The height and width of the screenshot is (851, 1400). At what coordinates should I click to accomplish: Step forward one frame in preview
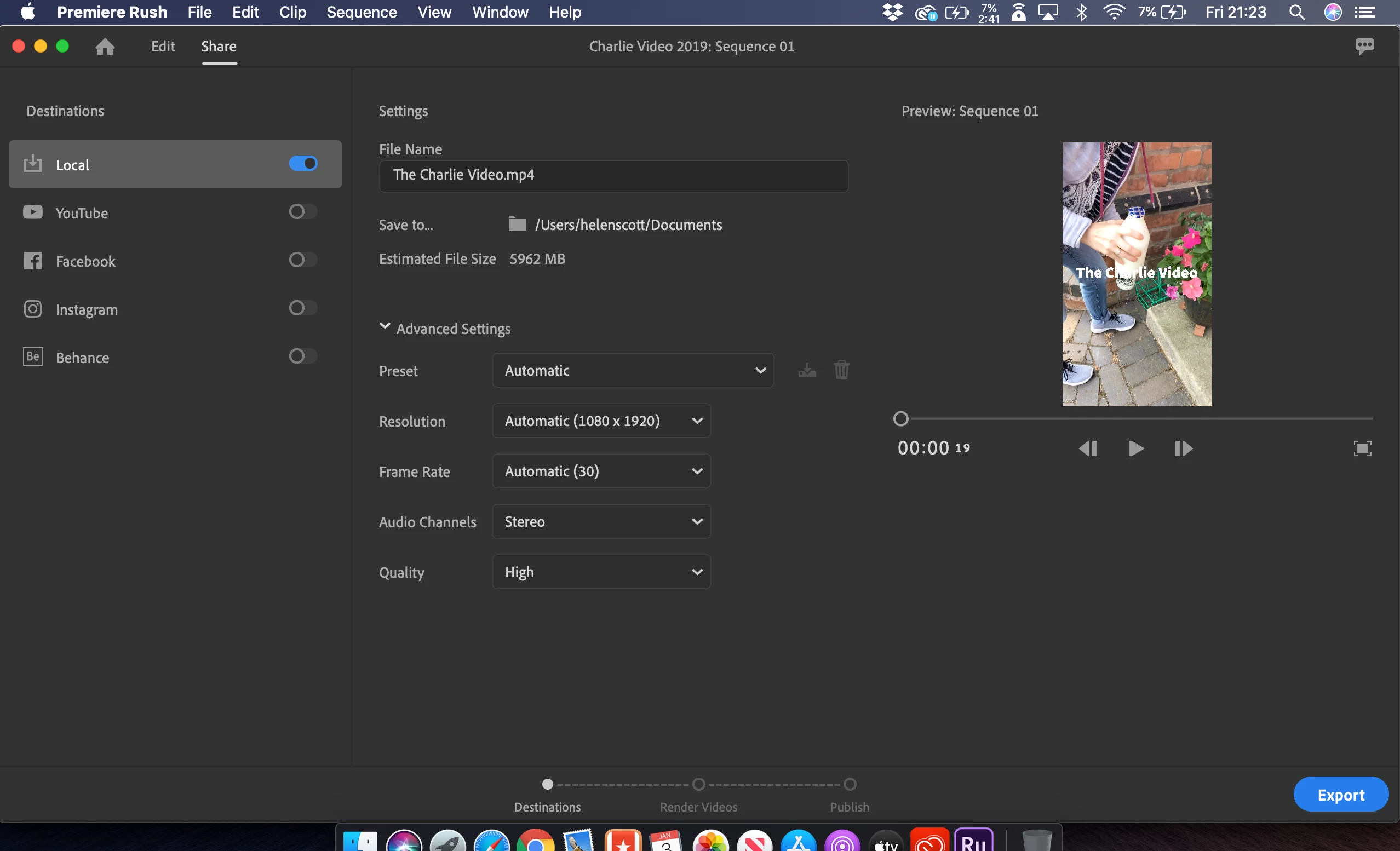(1184, 448)
